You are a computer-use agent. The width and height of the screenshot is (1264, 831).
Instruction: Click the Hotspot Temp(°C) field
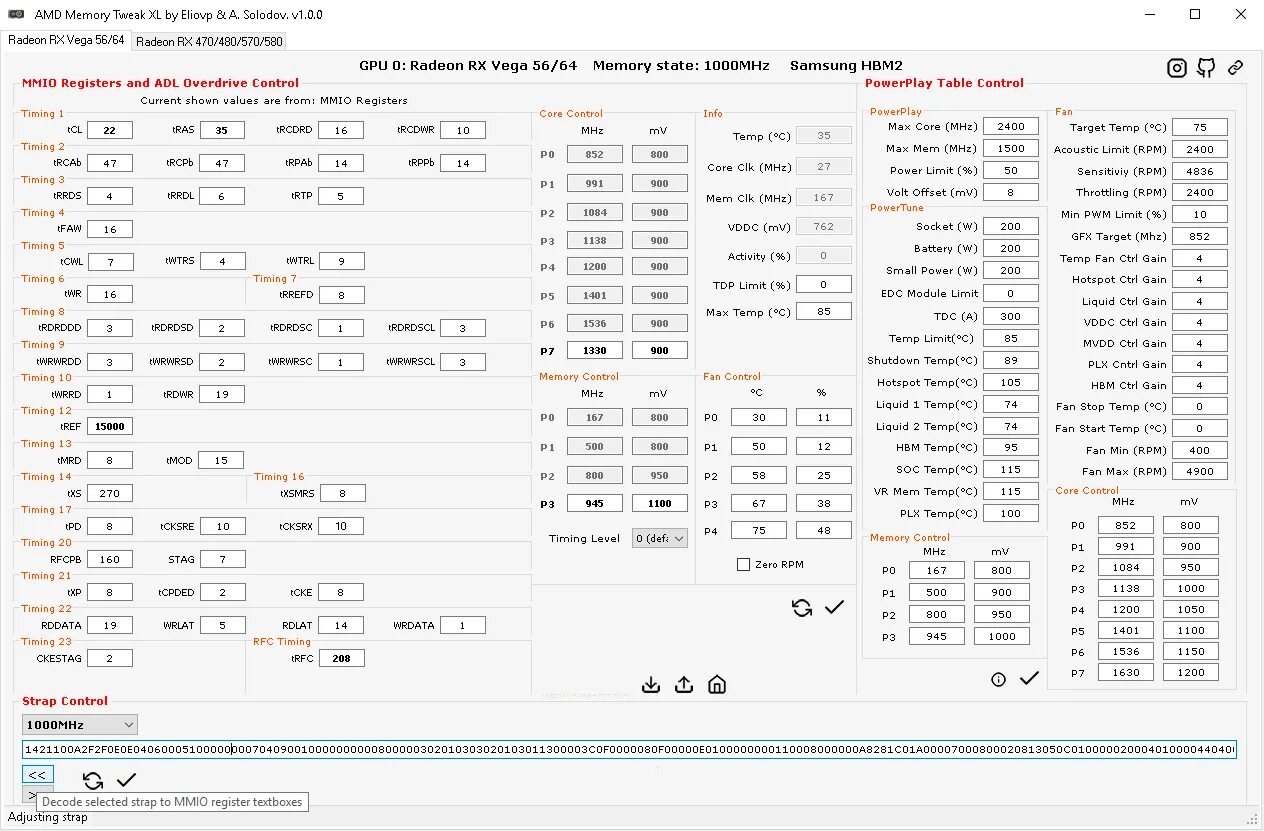(1011, 382)
